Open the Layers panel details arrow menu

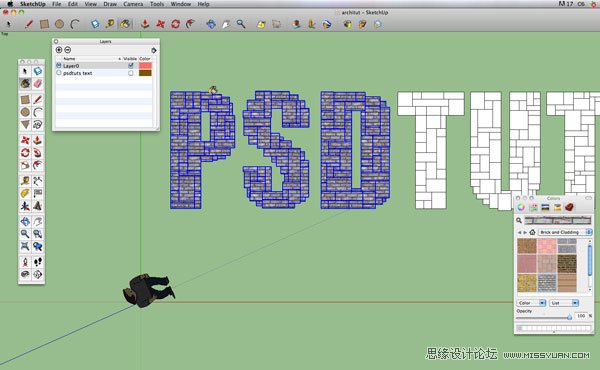(154, 50)
